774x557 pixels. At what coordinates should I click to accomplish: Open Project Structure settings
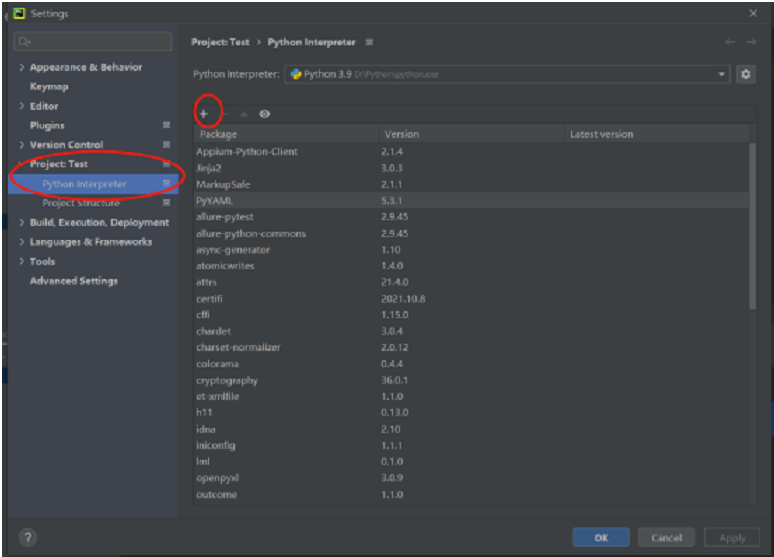pos(81,202)
